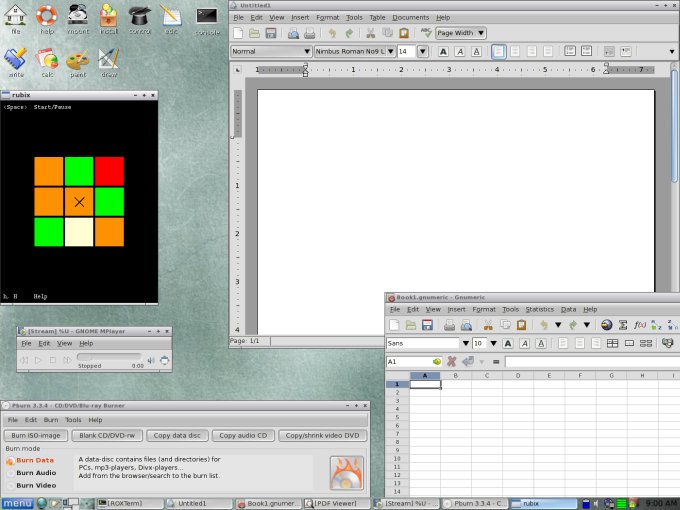The height and width of the screenshot is (510, 680).
Task: Open the Documents menu in AbiWord
Action: [410, 18]
